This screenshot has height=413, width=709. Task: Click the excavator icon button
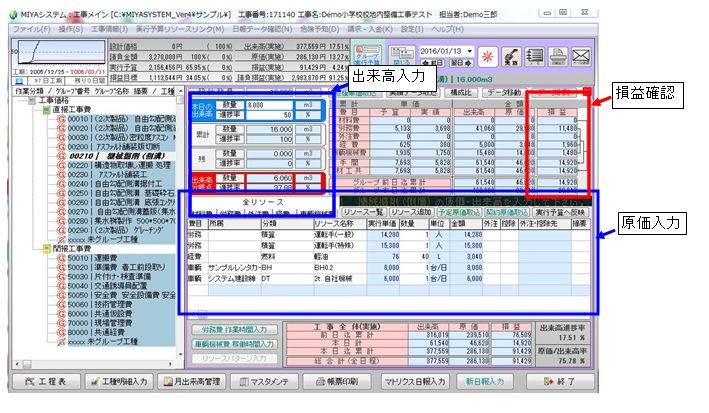511,57
